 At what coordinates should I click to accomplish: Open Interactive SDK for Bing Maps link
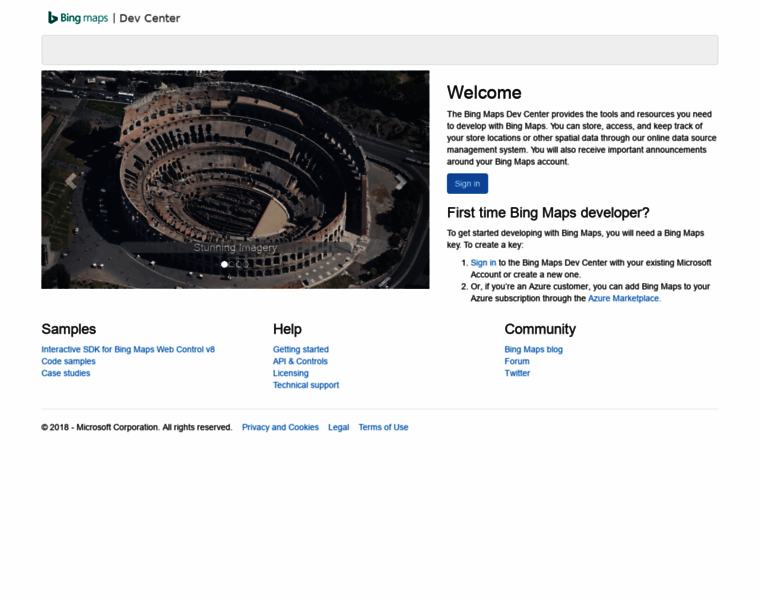coord(128,350)
